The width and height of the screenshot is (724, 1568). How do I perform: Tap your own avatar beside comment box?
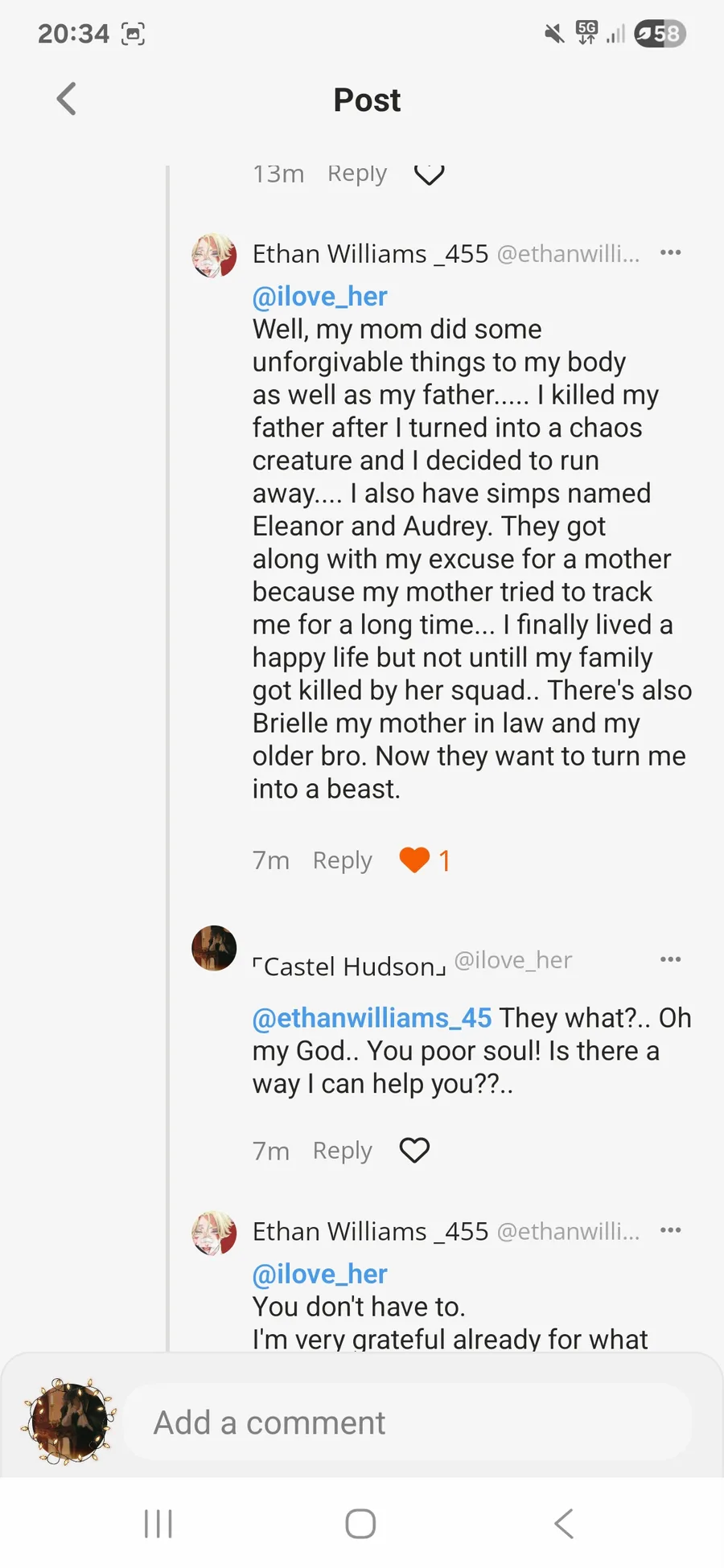[x=70, y=1422]
